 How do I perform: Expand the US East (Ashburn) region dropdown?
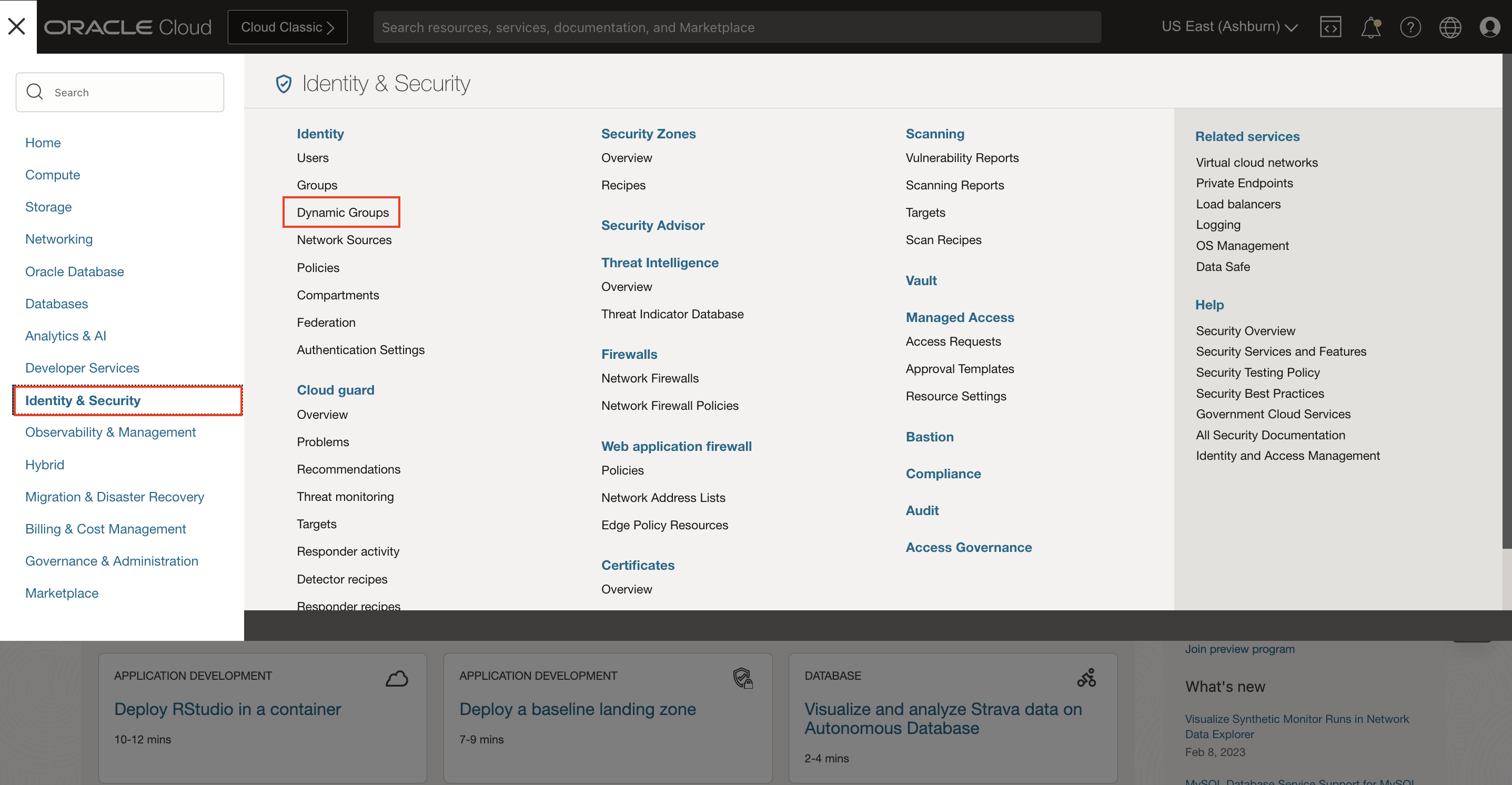pos(1229,27)
